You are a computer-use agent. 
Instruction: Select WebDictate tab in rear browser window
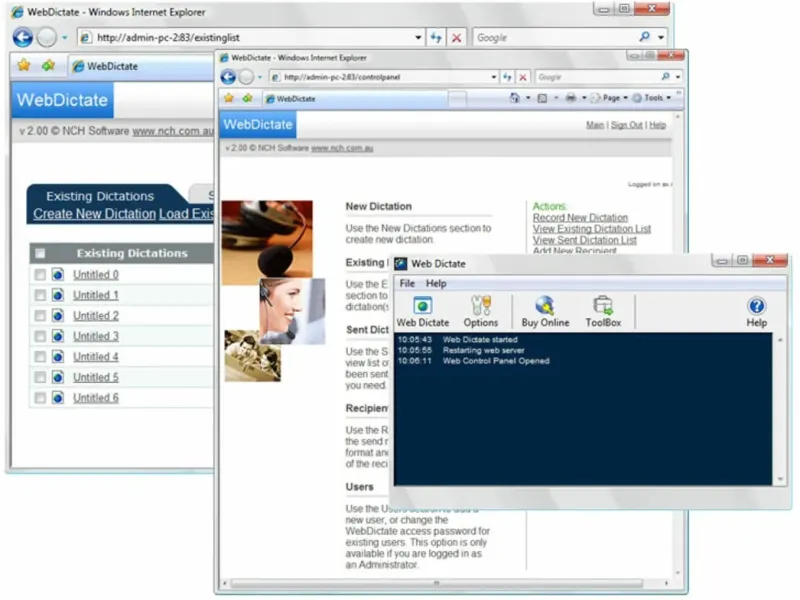[141, 66]
